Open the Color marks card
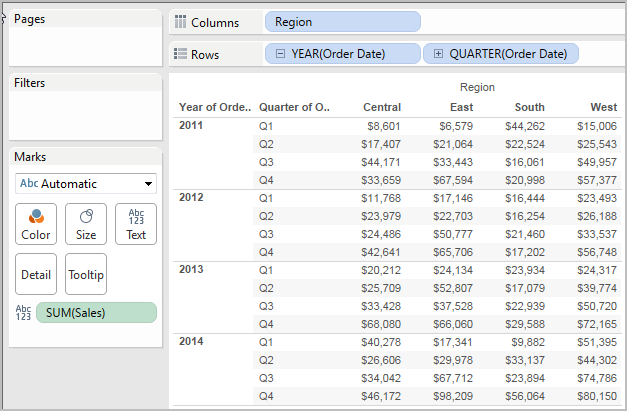Viewport: 627px width, 411px height. click(36, 224)
